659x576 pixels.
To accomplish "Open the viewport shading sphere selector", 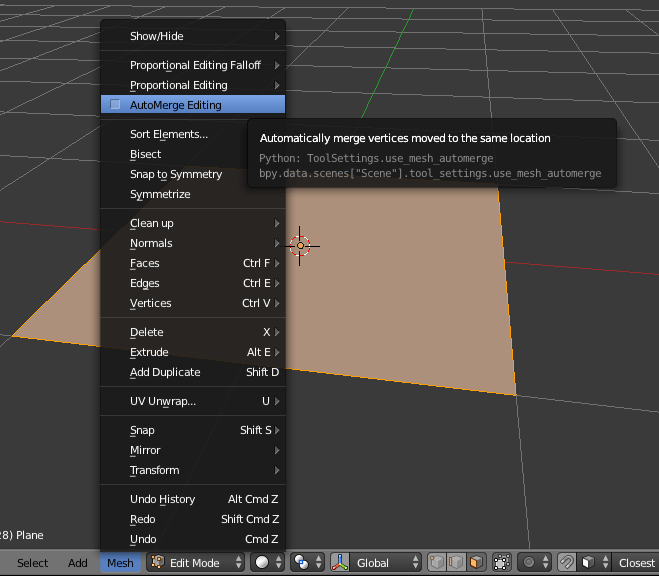I will pyautogui.click(x=267, y=562).
